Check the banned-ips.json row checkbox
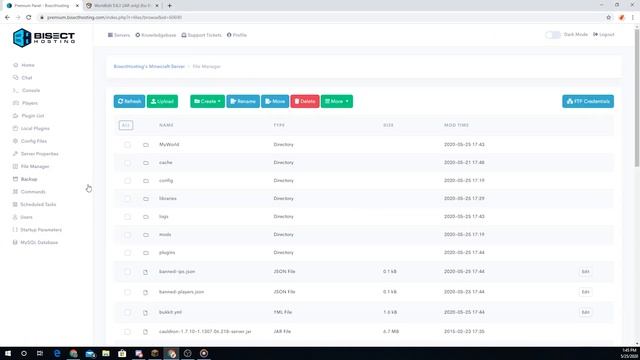Viewport: 640px width, 360px height. click(128, 272)
